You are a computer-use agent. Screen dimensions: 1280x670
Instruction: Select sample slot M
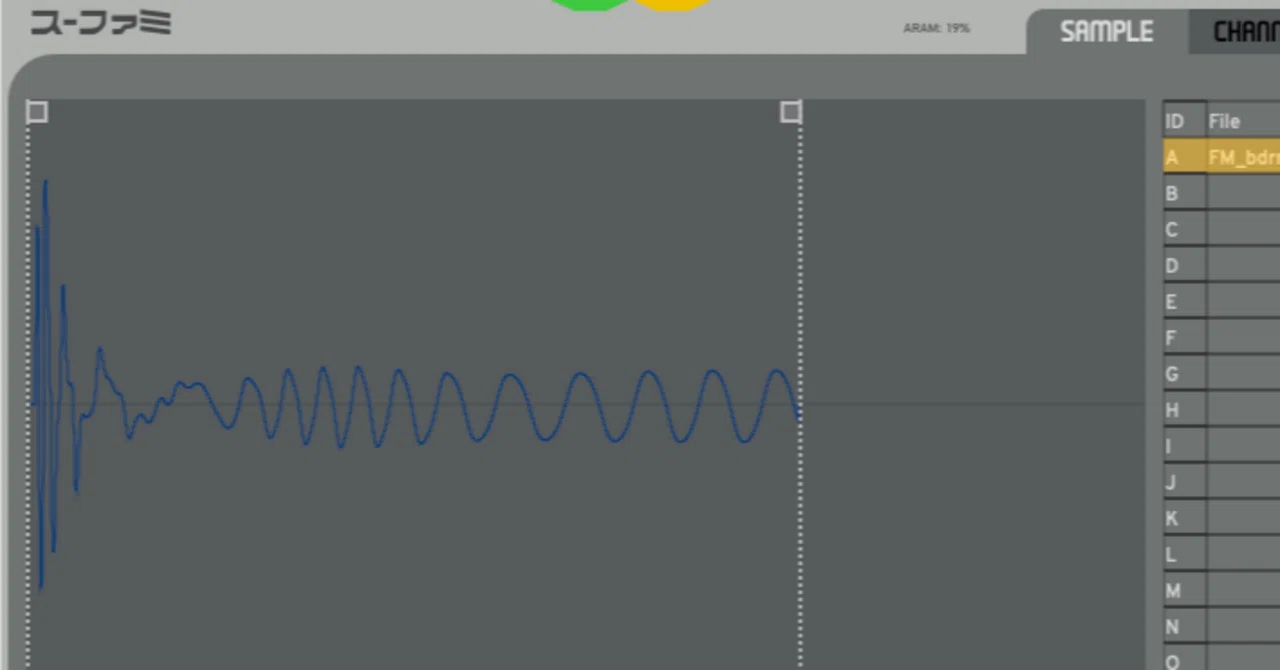coord(1221,590)
